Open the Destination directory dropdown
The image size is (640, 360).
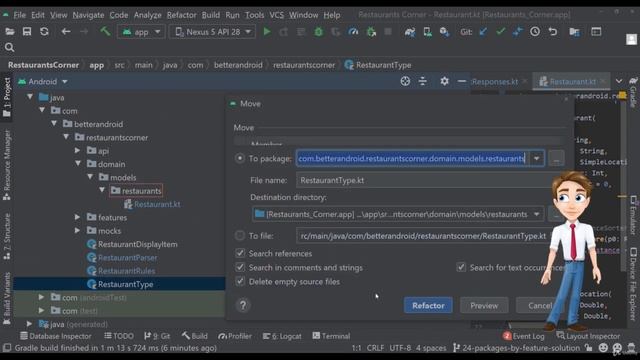[537, 214]
